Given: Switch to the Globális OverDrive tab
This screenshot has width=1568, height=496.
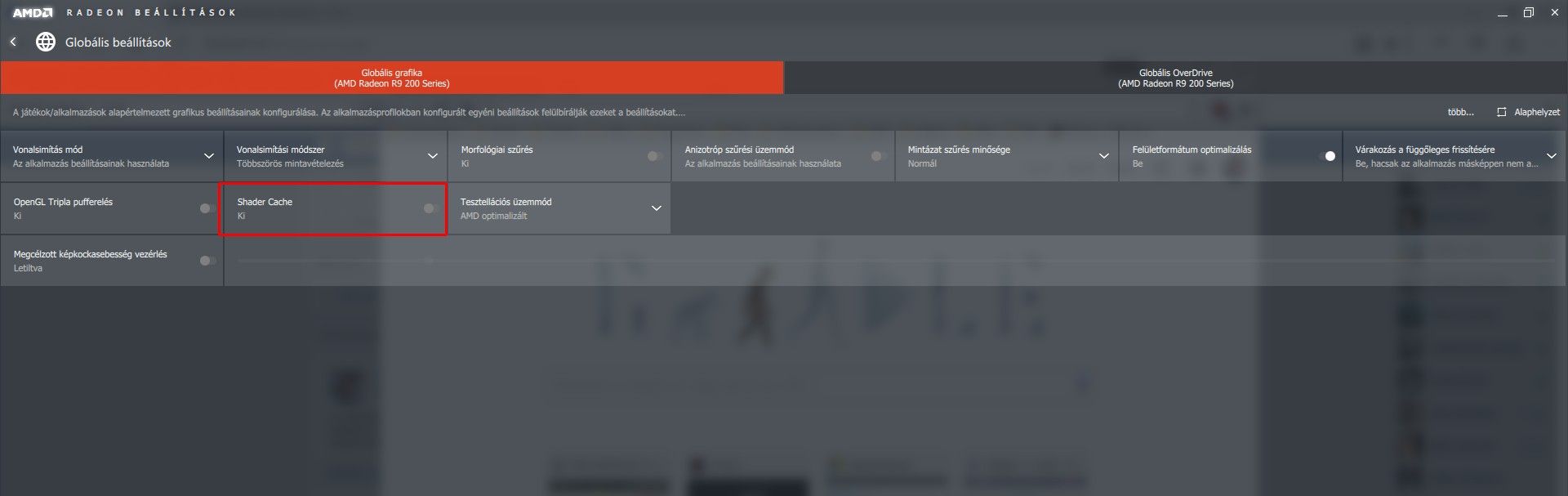Looking at the screenshot, I should tap(1176, 78).
